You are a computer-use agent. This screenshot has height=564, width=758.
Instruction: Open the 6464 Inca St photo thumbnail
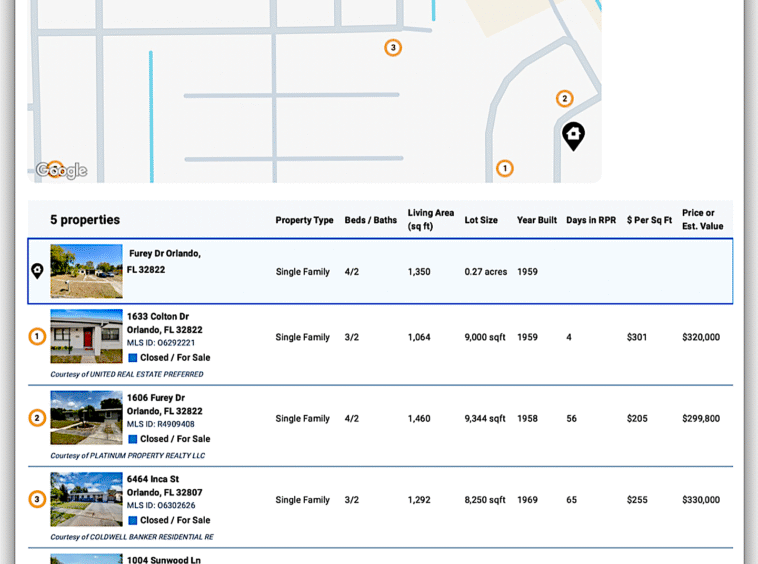coord(86,499)
